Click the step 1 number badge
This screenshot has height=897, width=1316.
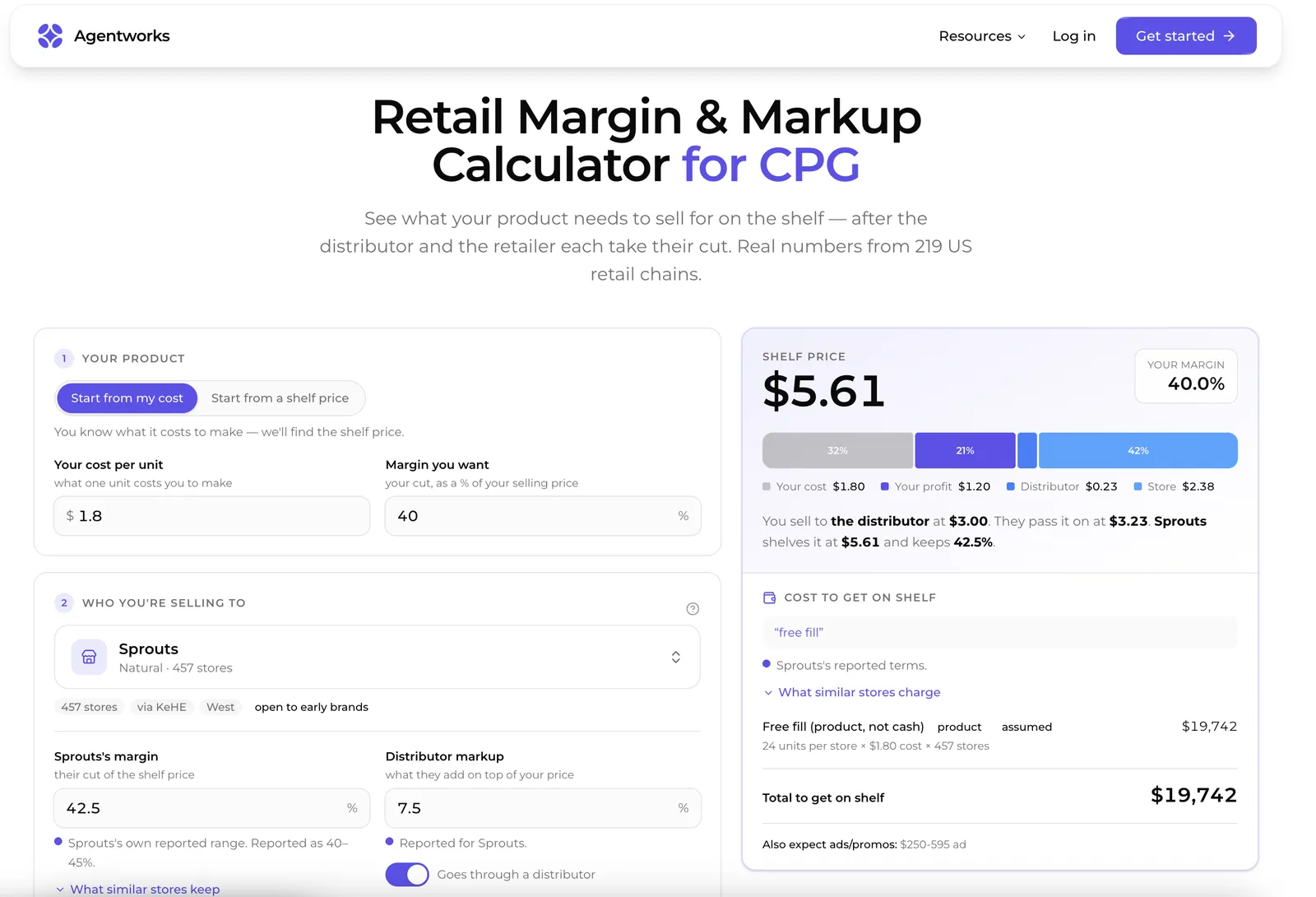pos(64,359)
